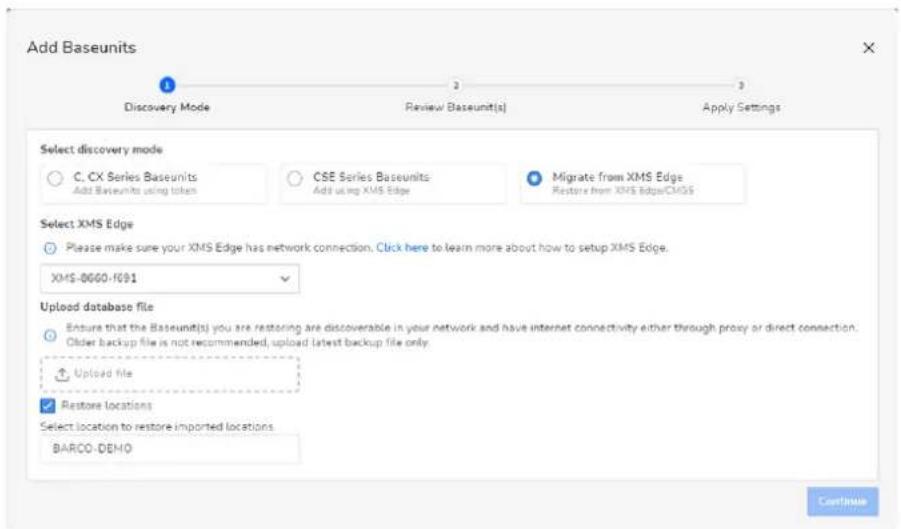
Task: Click the step 3 Apply Settings marker
Action: 741,86
